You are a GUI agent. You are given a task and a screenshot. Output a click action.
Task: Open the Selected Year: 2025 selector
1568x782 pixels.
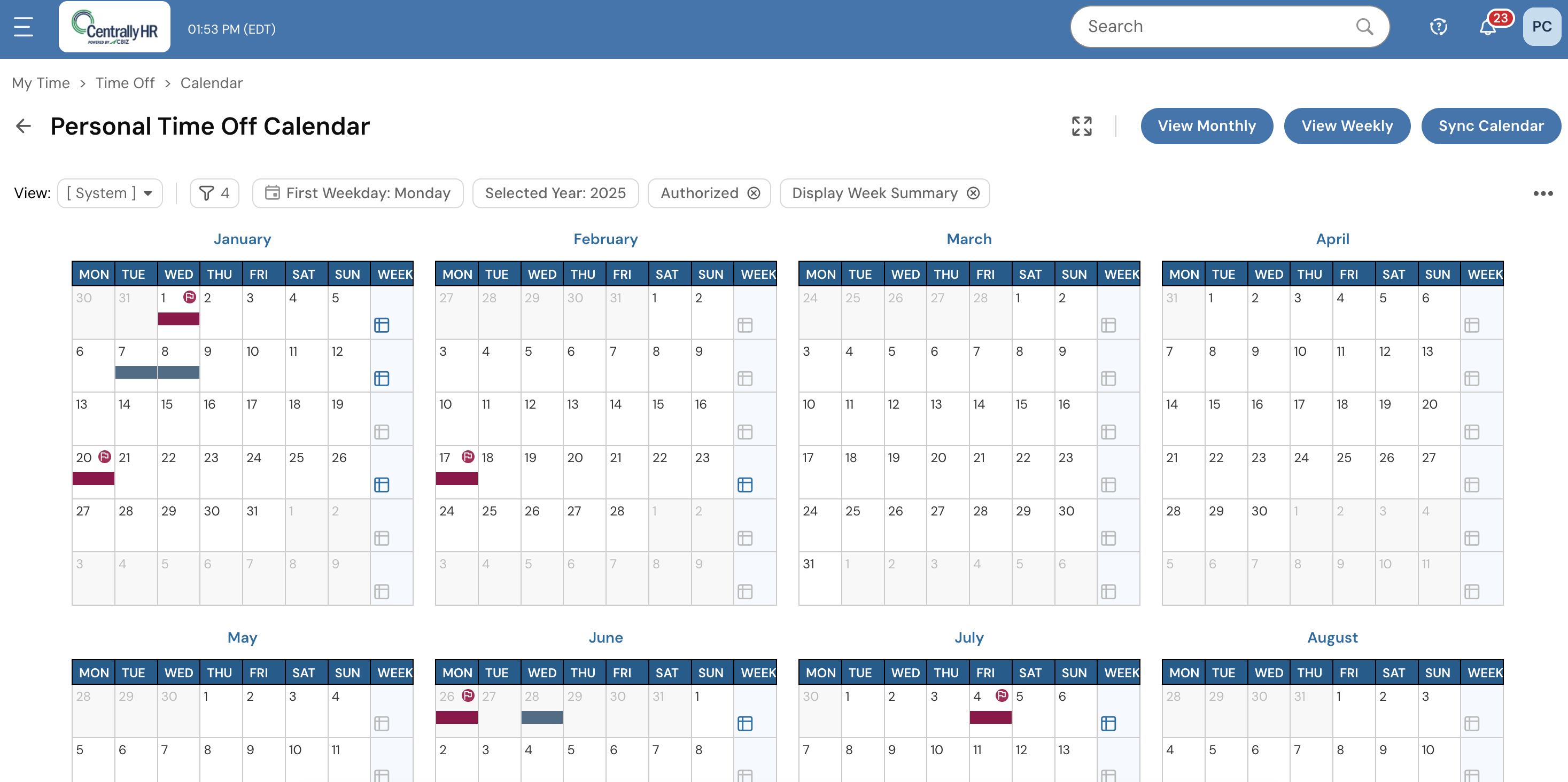tap(555, 193)
